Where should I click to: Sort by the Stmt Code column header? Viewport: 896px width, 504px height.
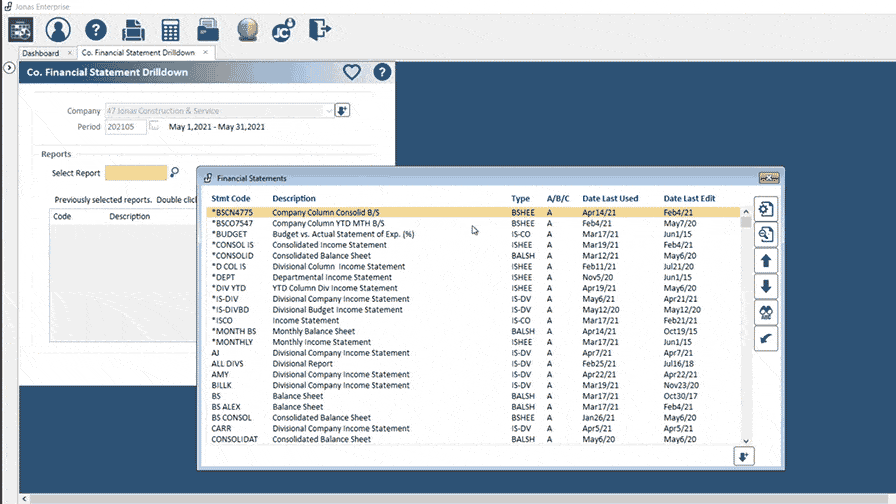coord(231,198)
